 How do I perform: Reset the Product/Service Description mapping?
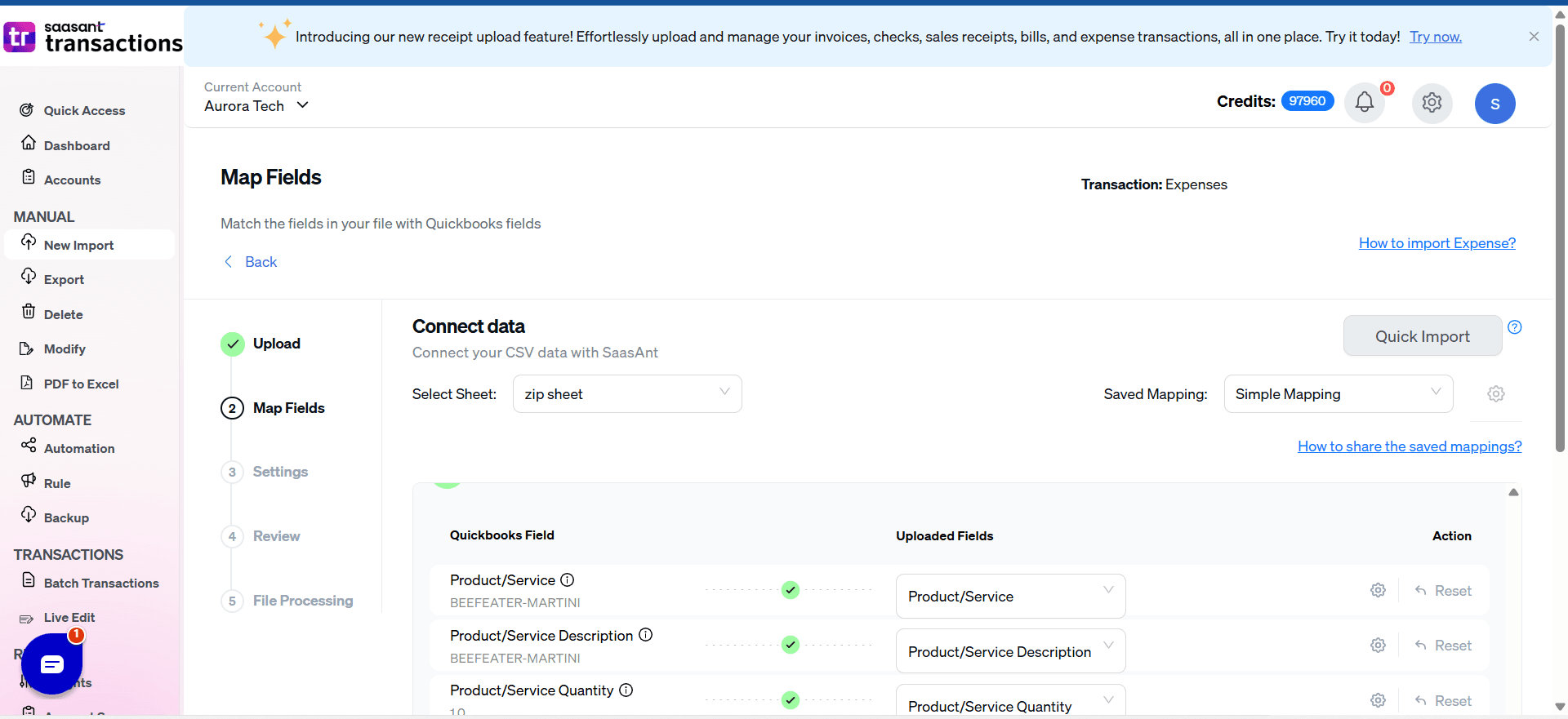[1443, 646]
